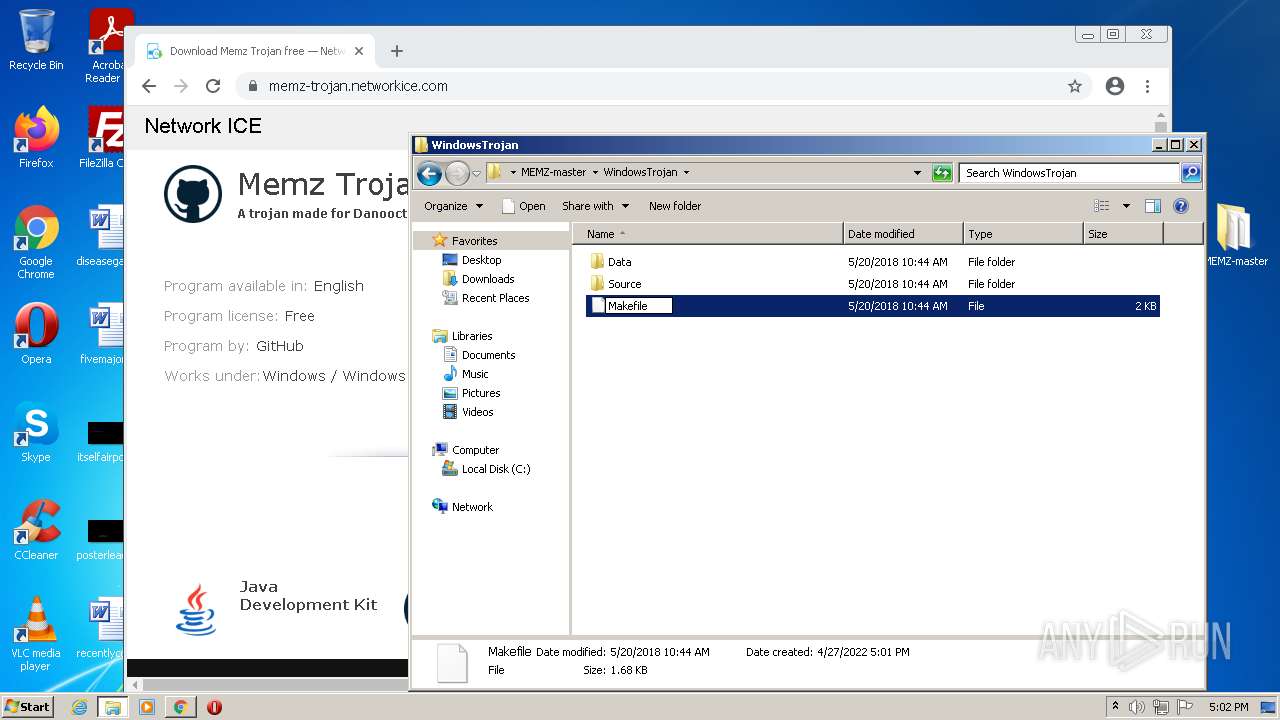Toggle the preview pane button
This screenshot has height=720, width=1280.
[x=1152, y=206]
